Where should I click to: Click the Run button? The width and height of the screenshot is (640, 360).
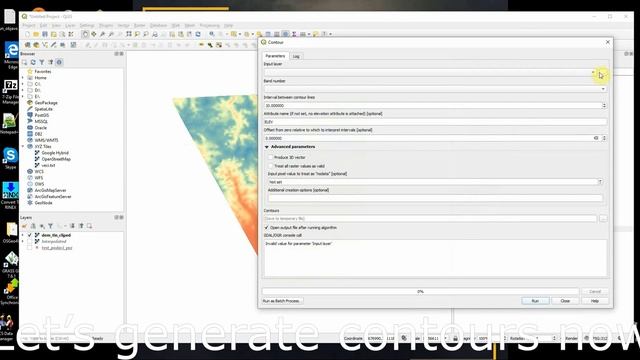pos(535,301)
